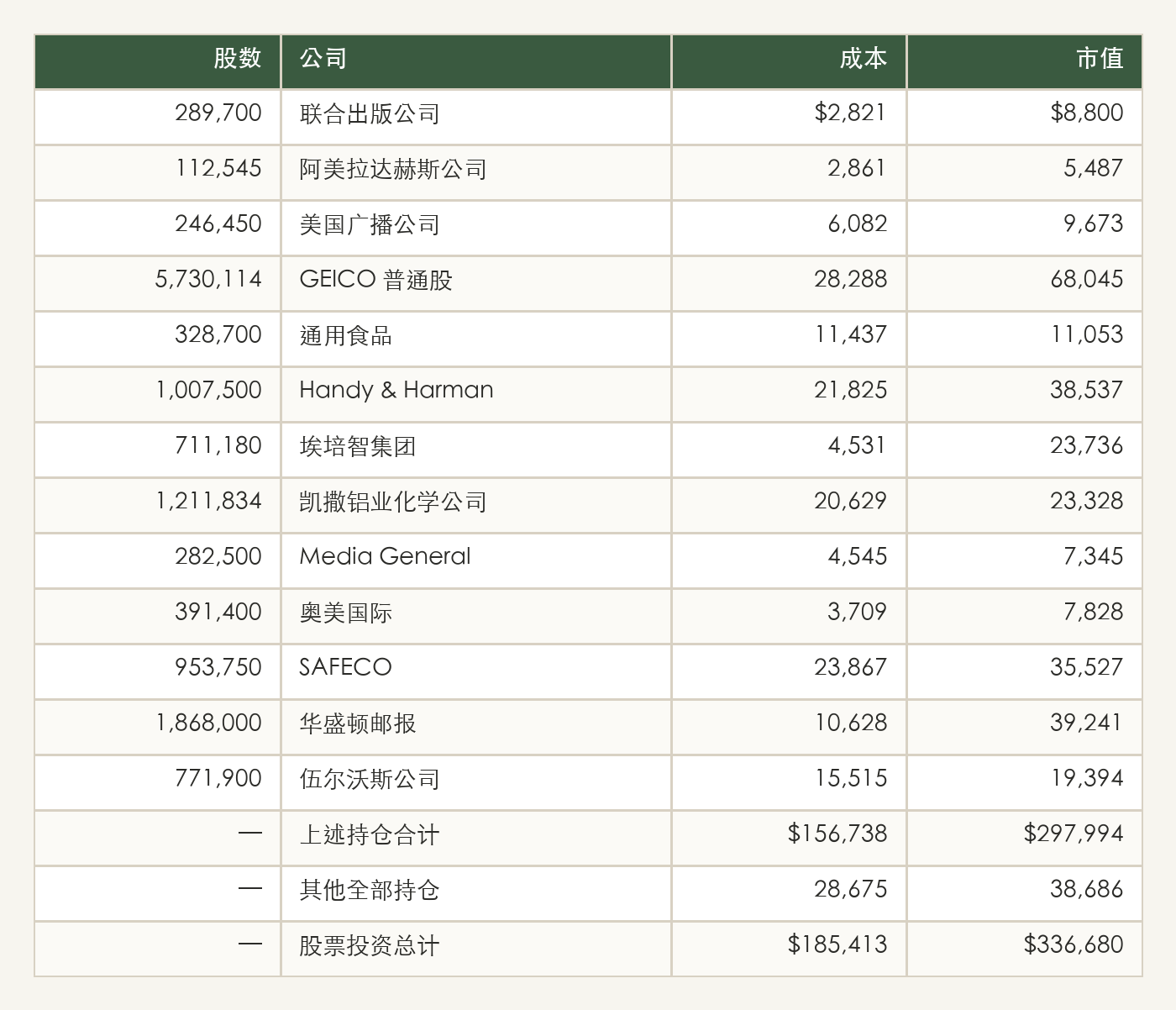
Task: Select market value 68,045
Action: click(1087, 280)
